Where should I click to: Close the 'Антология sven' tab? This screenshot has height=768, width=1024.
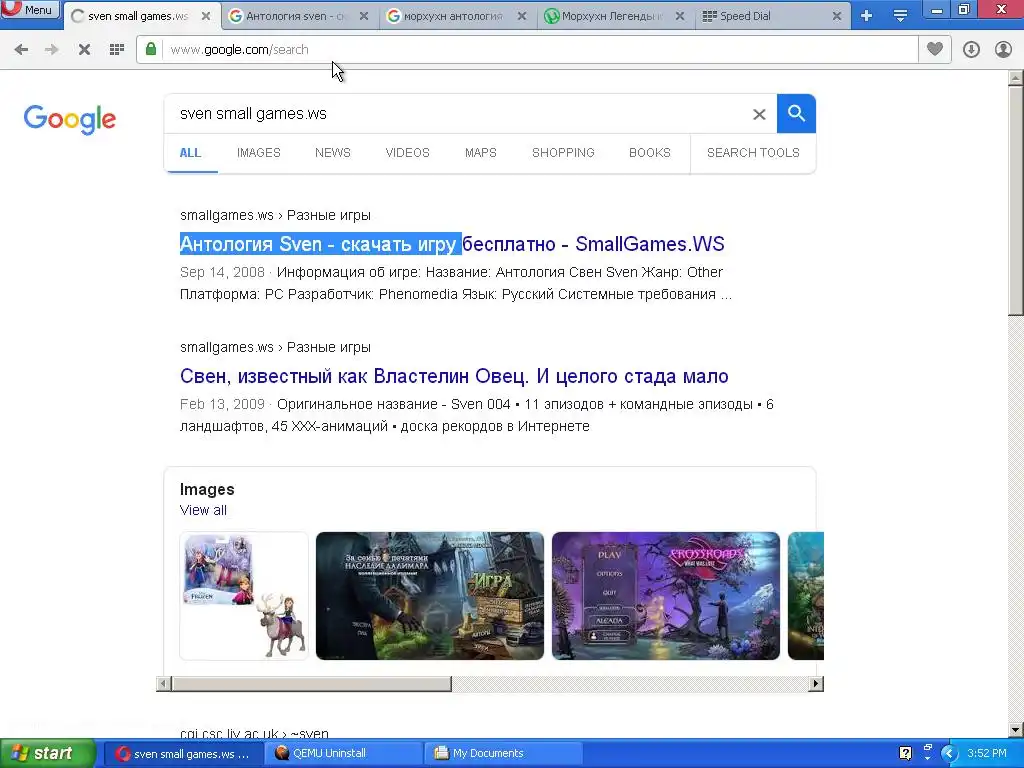[x=364, y=16]
